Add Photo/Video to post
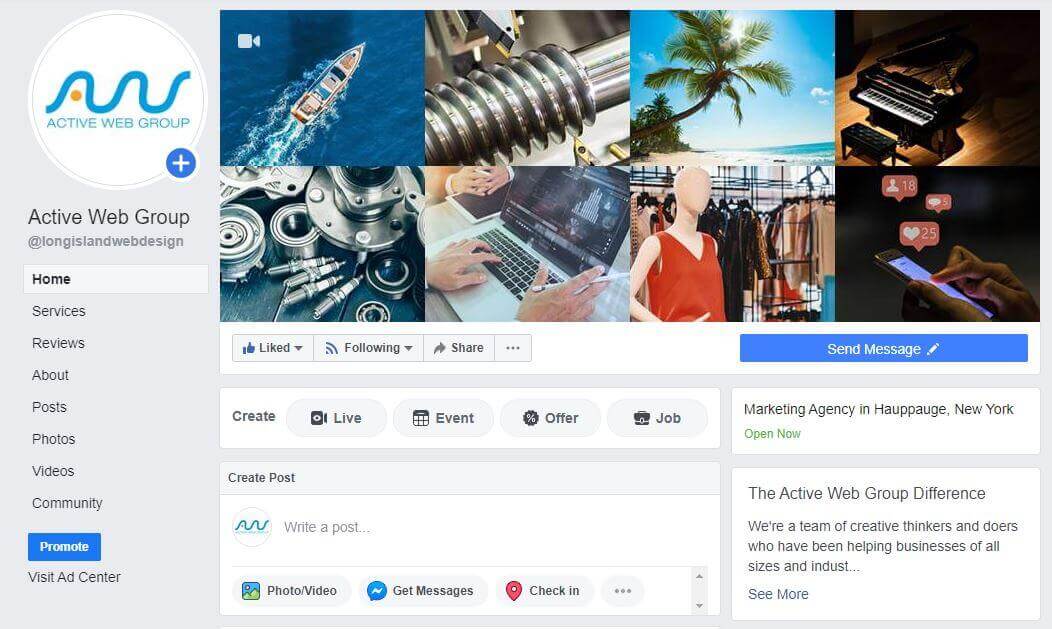This screenshot has width=1052, height=629. click(x=291, y=591)
